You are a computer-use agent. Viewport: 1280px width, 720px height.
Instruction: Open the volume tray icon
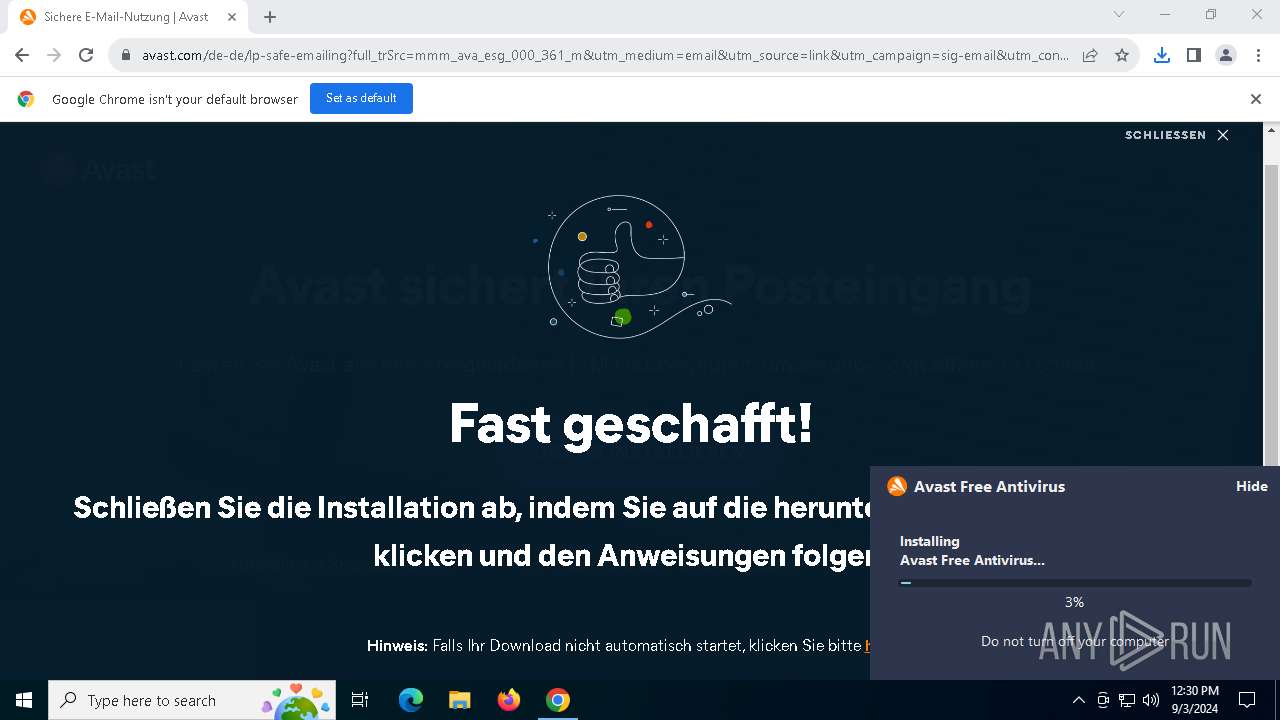(1151, 700)
